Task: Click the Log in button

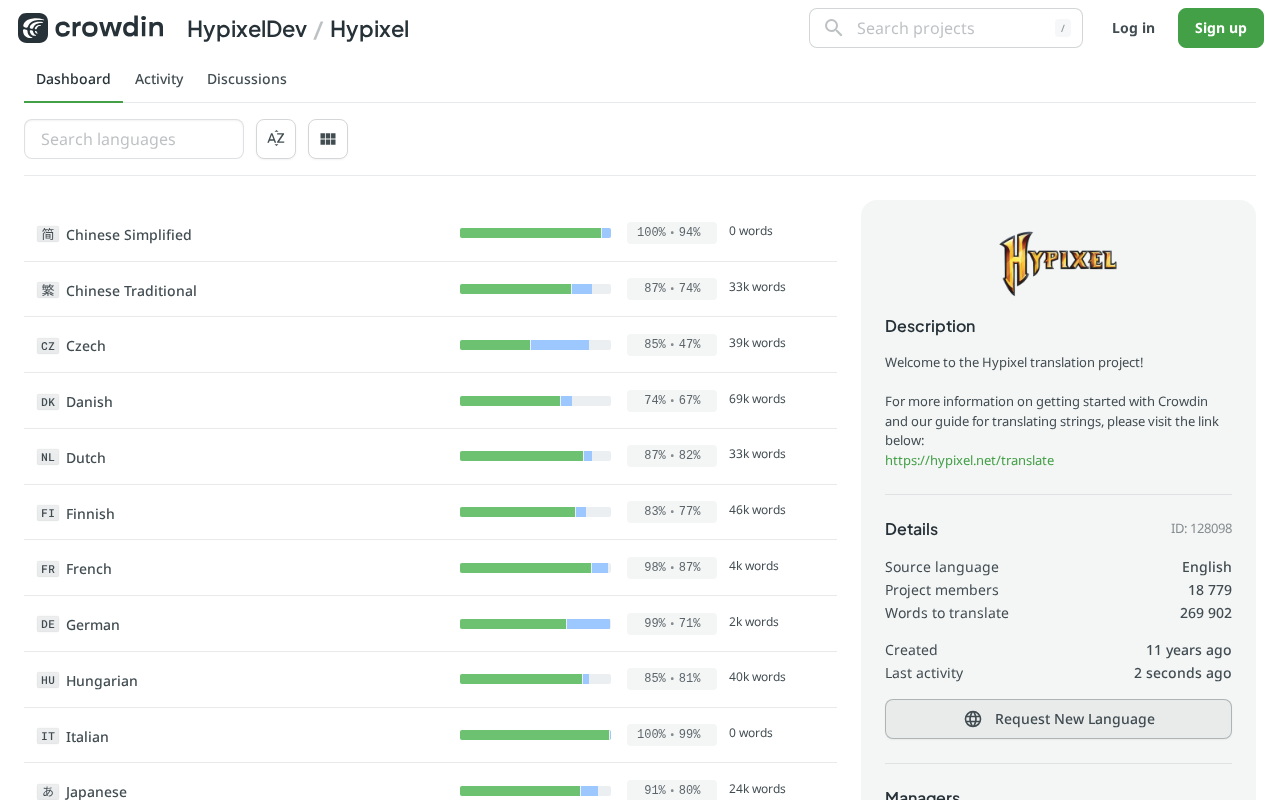Action: tap(1133, 28)
